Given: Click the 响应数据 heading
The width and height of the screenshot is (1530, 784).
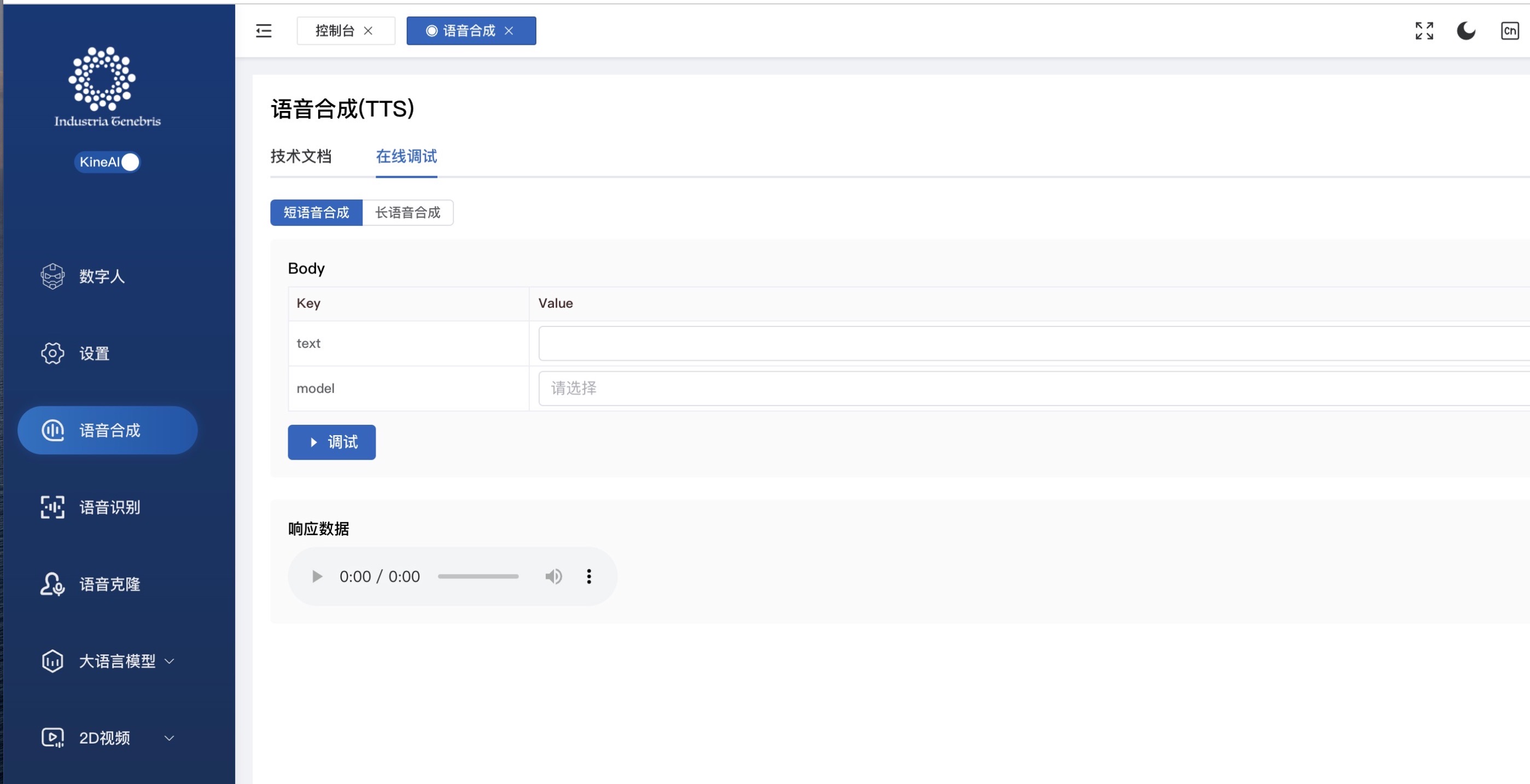Looking at the screenshot, I should click(319, 529).
